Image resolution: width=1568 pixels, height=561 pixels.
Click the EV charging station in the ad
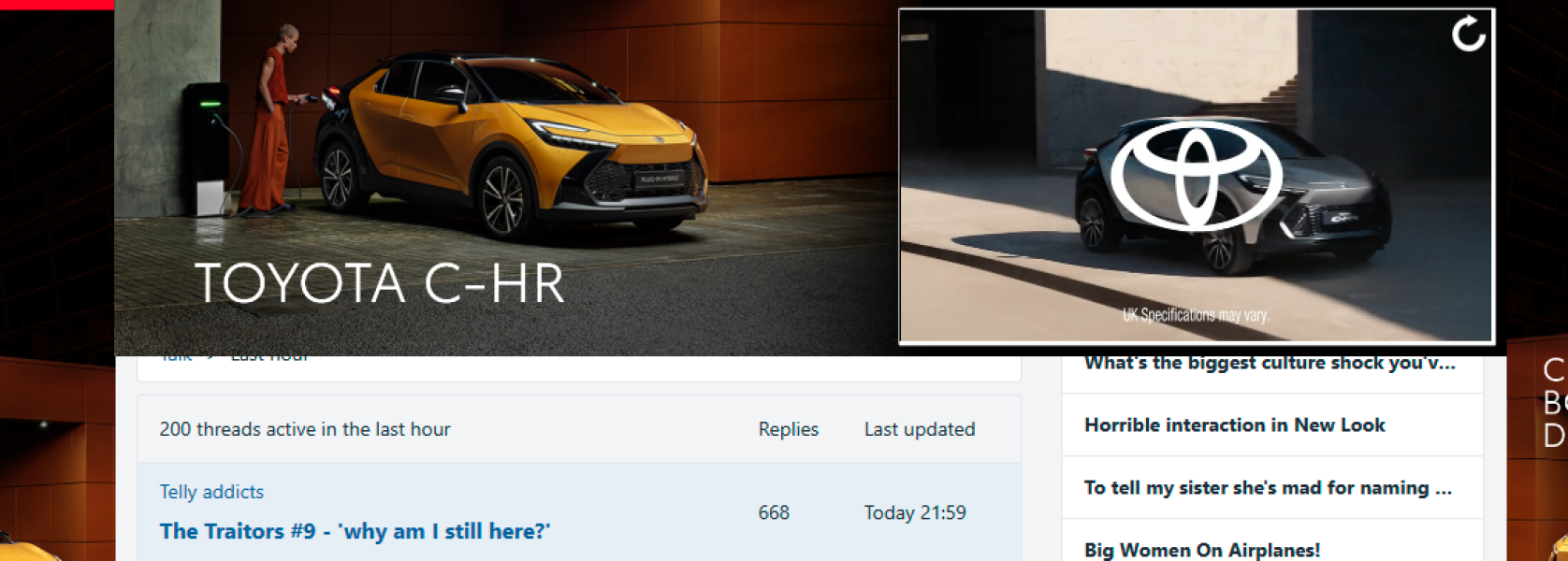point(206,150)
